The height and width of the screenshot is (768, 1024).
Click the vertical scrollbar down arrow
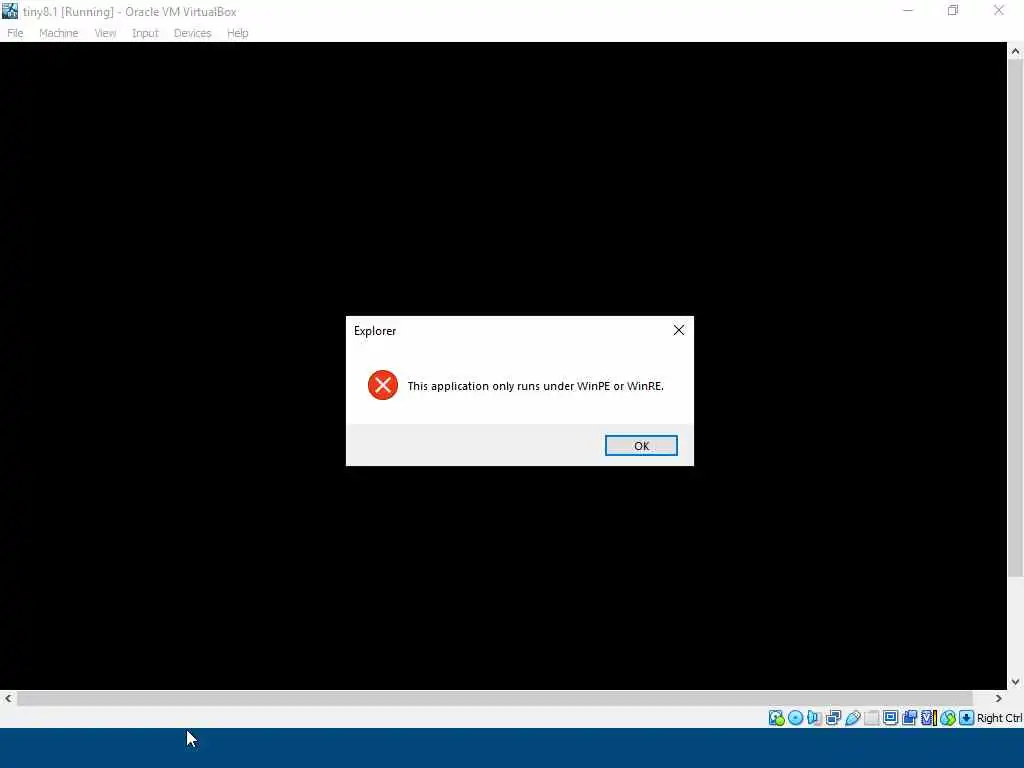(x=1015, y=682)
